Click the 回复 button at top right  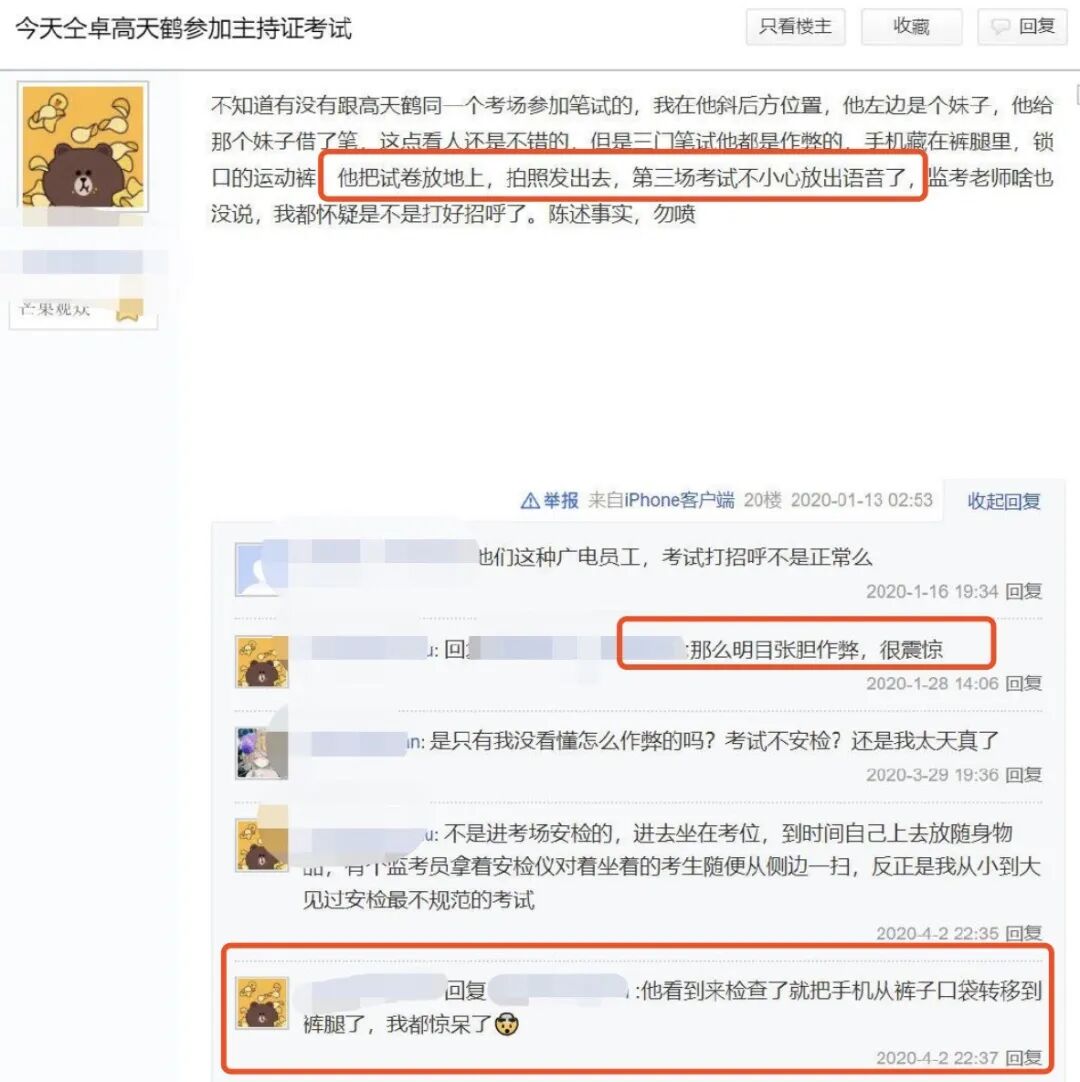click(1023, 27)
